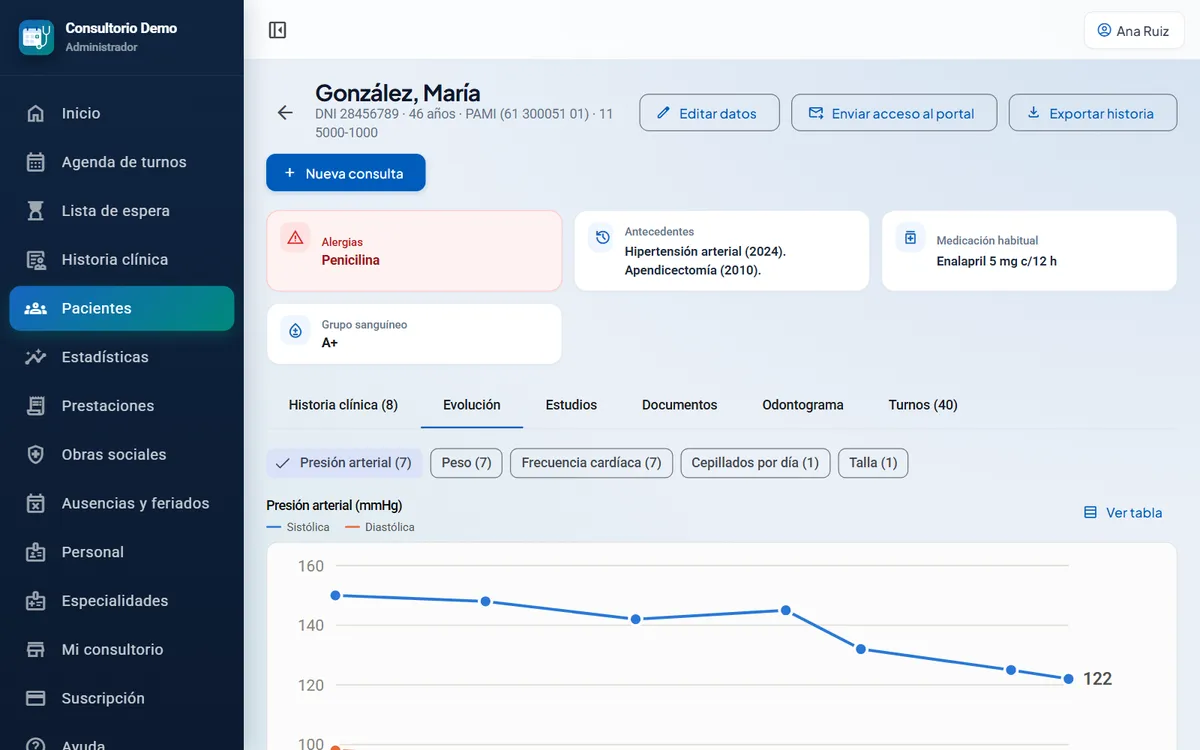Select the Talla (1) filter chip
The image size is (1200, 750).
pos(873,463)
